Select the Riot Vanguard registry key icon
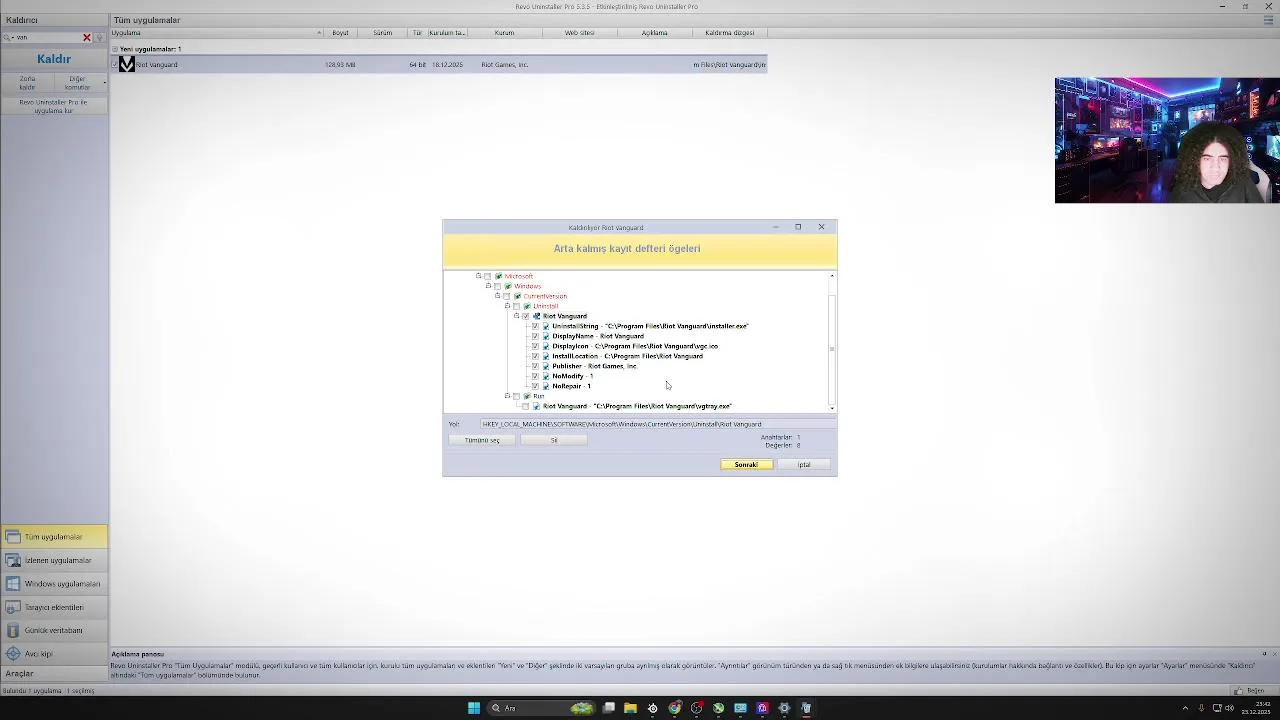 coord(536,316)
